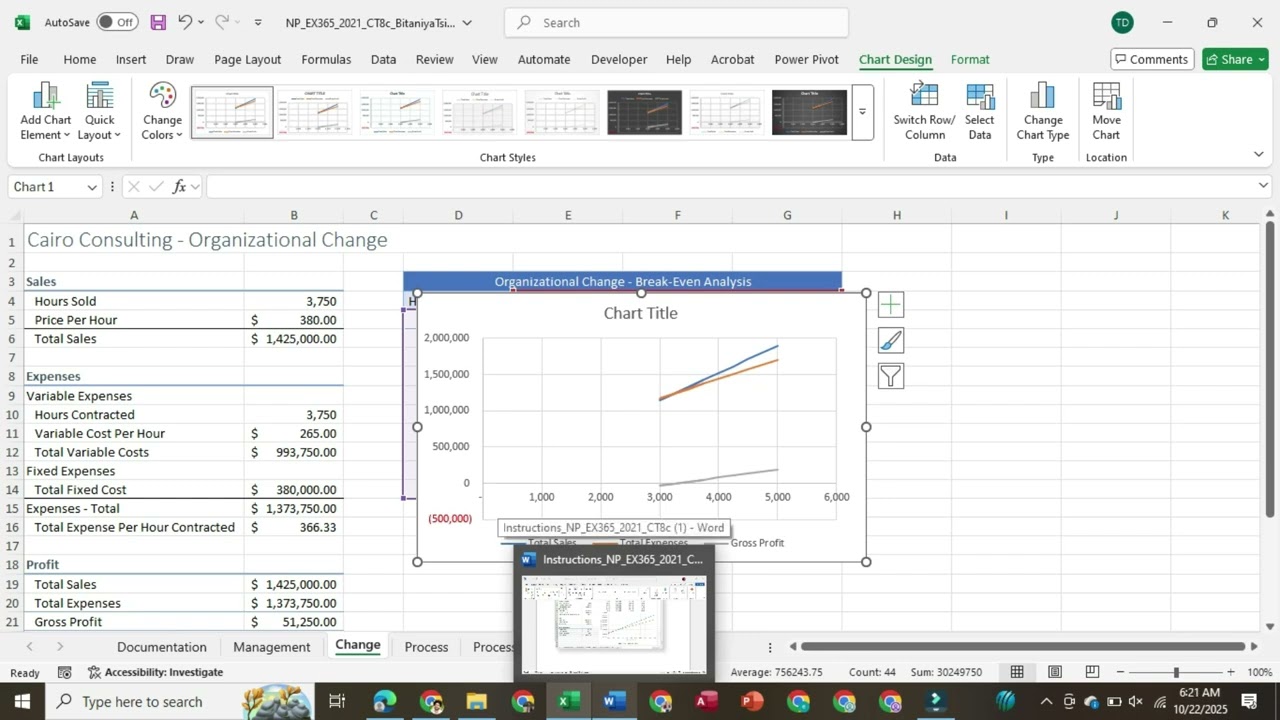Click the Chart Elements plus button
This screenshot has height=720, width=1280.
coord(890,304)
